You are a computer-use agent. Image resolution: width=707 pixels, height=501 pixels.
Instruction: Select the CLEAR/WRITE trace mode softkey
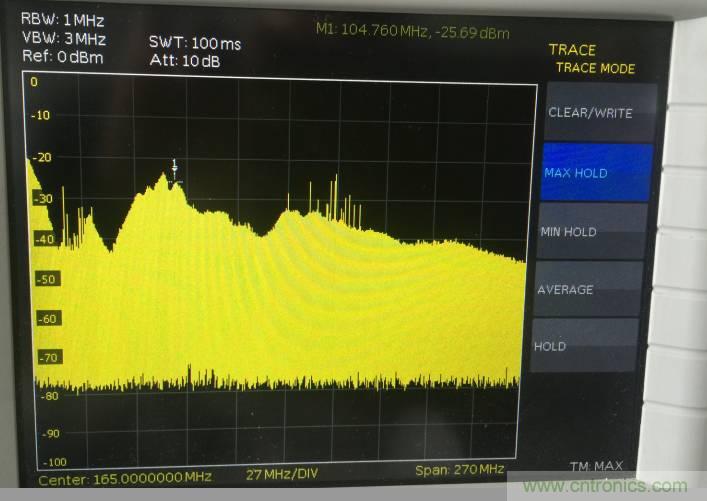click(x=590, y=113)
